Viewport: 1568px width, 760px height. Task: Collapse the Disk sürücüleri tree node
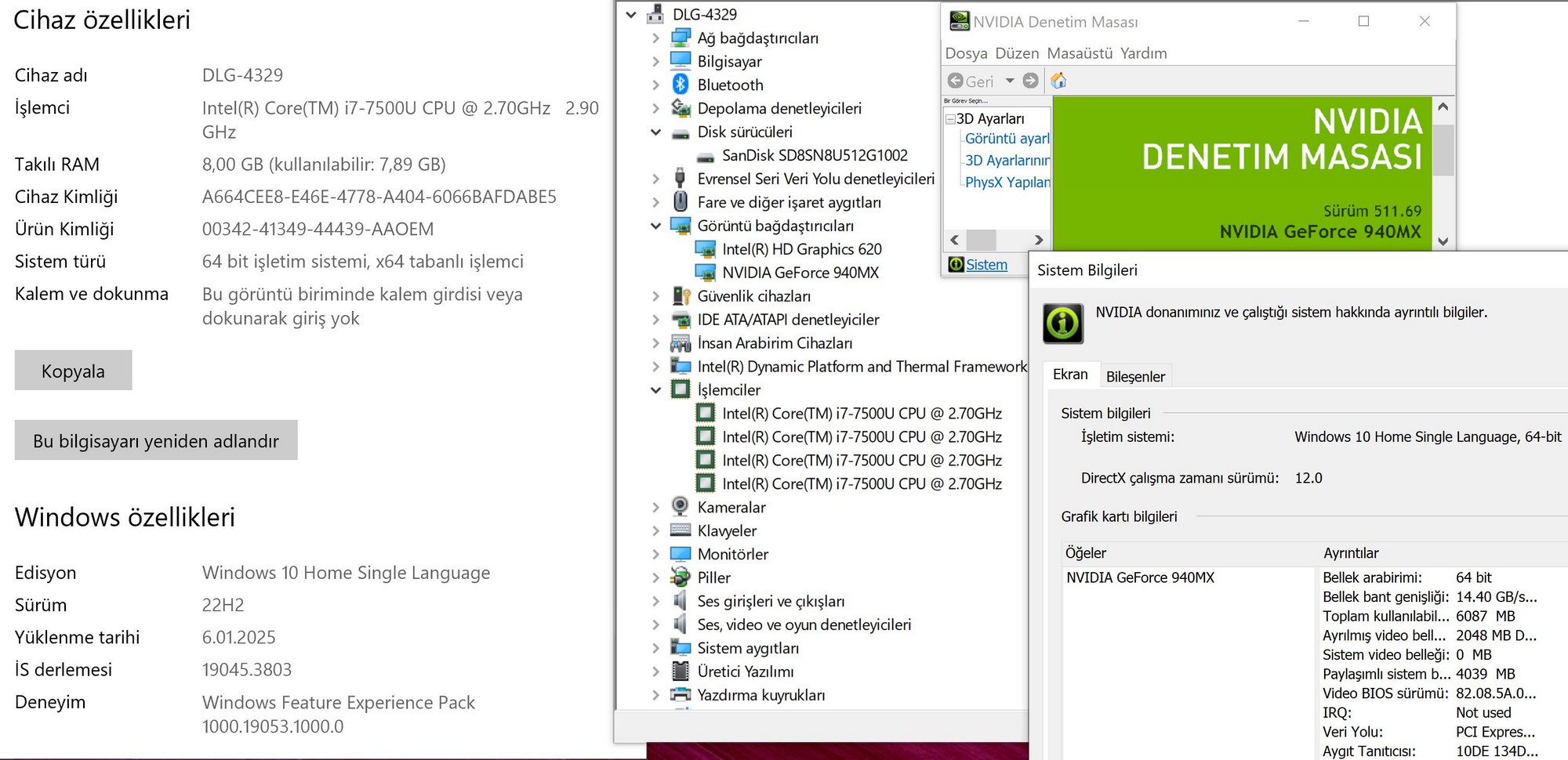656,132
